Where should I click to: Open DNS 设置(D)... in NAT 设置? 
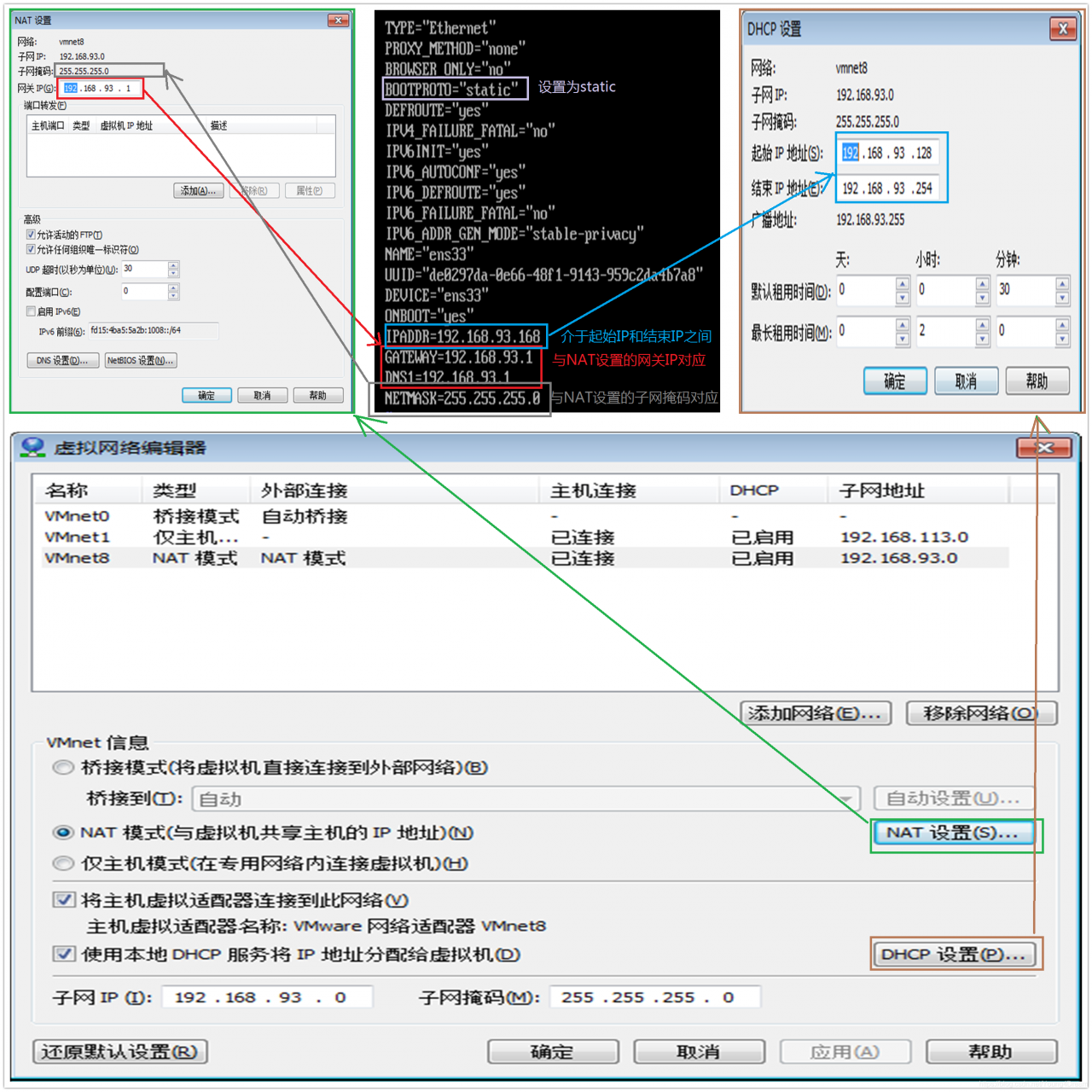coord(63,361)
